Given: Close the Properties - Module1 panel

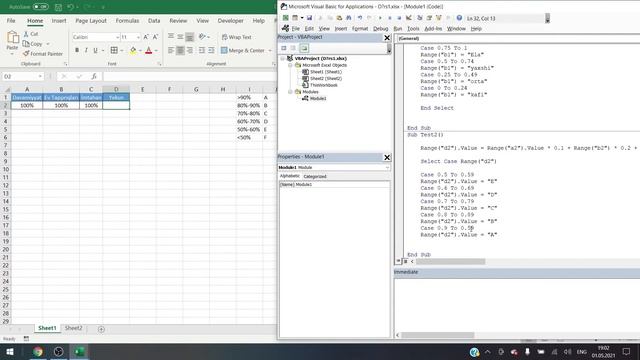Looking at the screenshot, I should click(x=387, y=157).
